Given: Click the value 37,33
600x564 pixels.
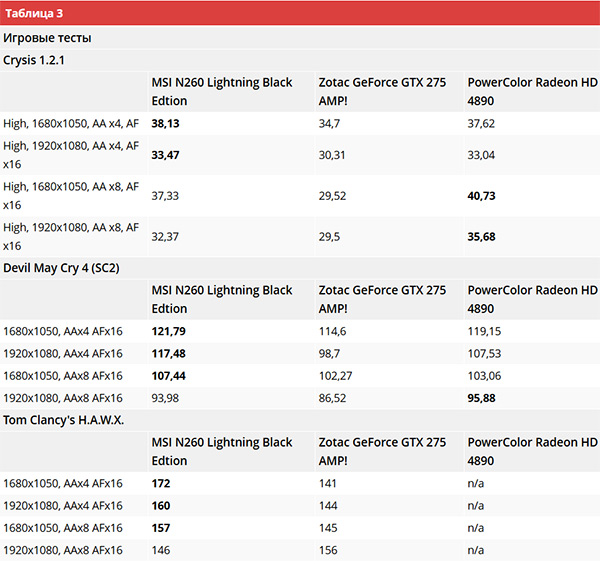Looking at the screenshot, I should point(165,196).
